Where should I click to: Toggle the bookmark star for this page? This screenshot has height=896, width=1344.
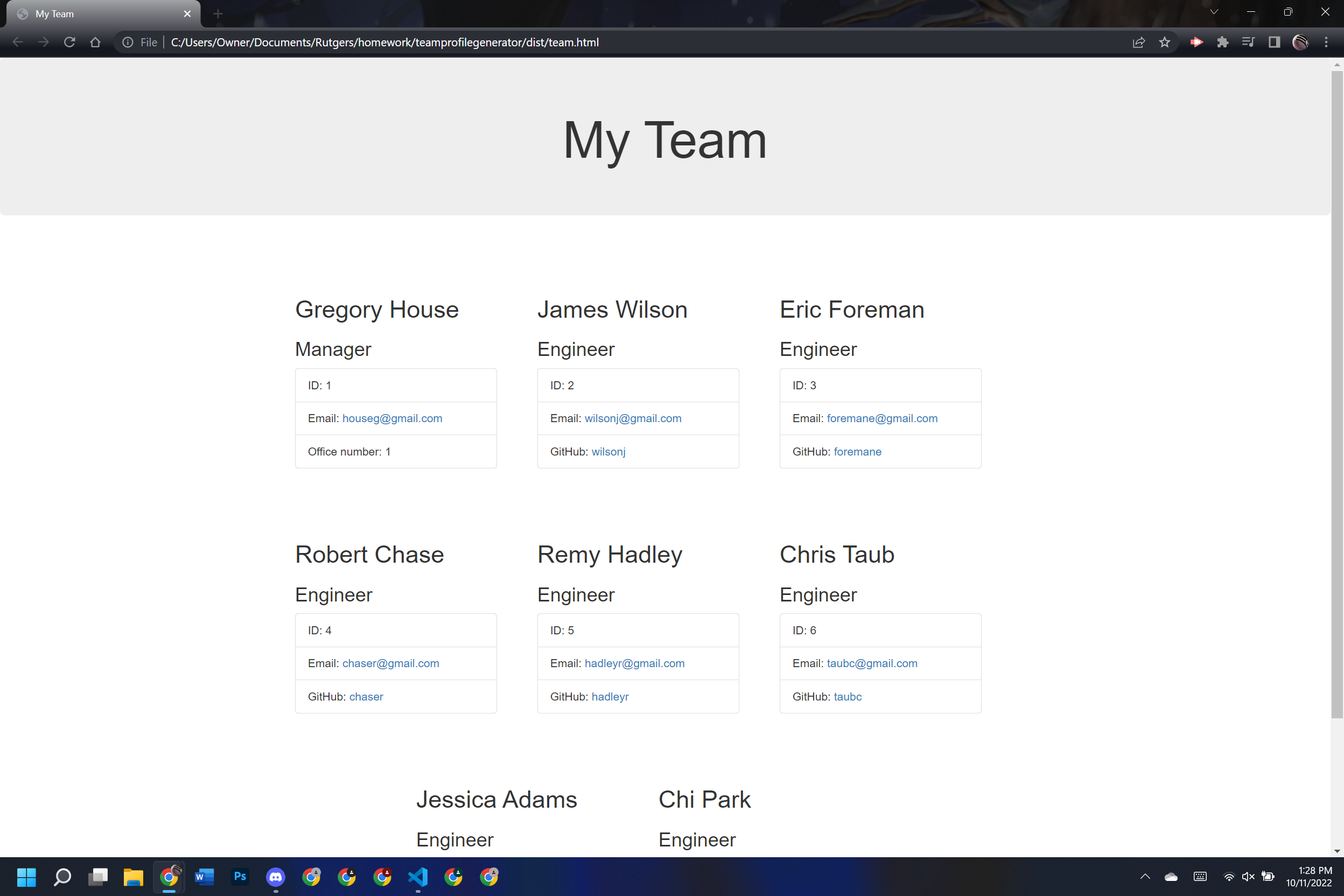click(1165, 41)
